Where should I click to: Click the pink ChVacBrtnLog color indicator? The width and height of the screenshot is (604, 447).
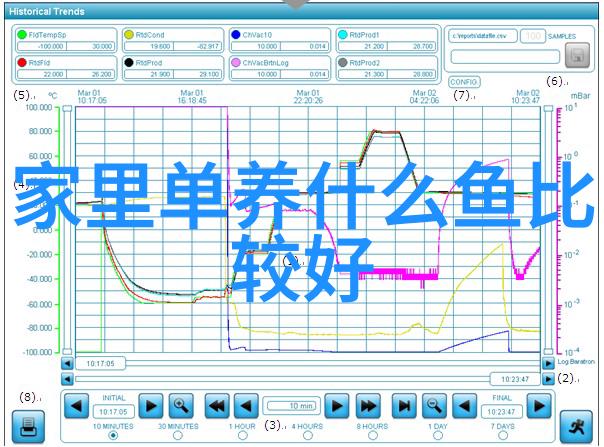(x=236, y=62)
